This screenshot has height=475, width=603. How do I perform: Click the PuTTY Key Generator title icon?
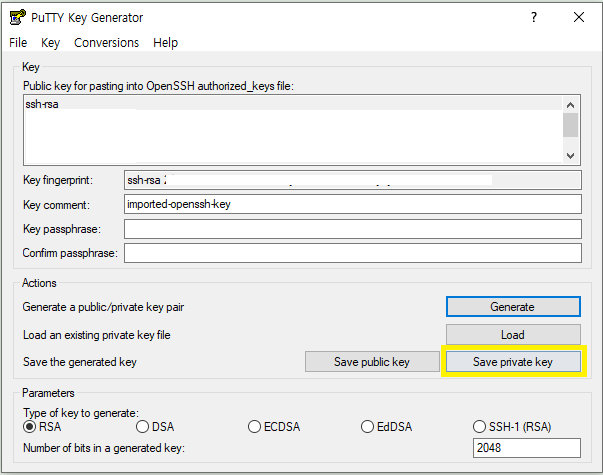click(17, 17)
